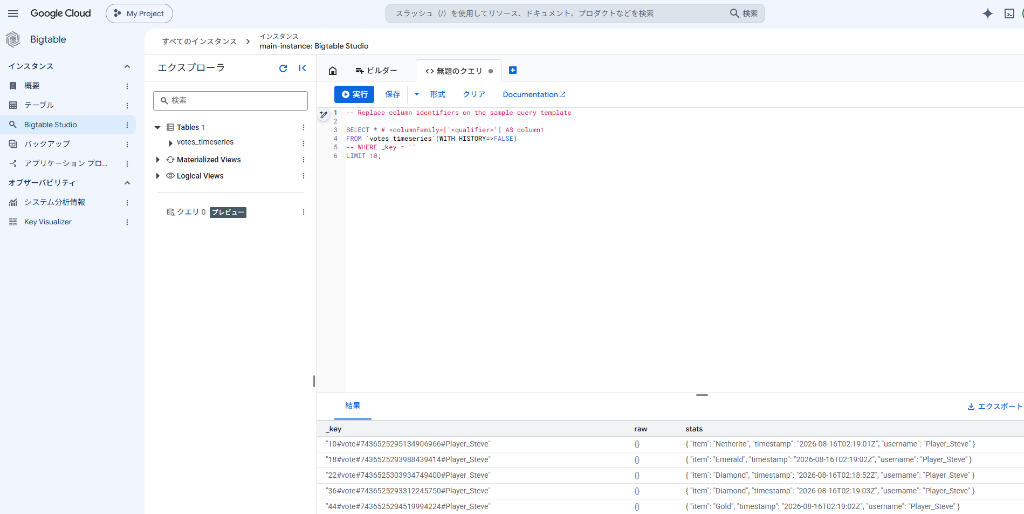Collapse the オブザーバビリティ sidebar section
This screenshot has height=514, width=1024.
coord(127,183)
